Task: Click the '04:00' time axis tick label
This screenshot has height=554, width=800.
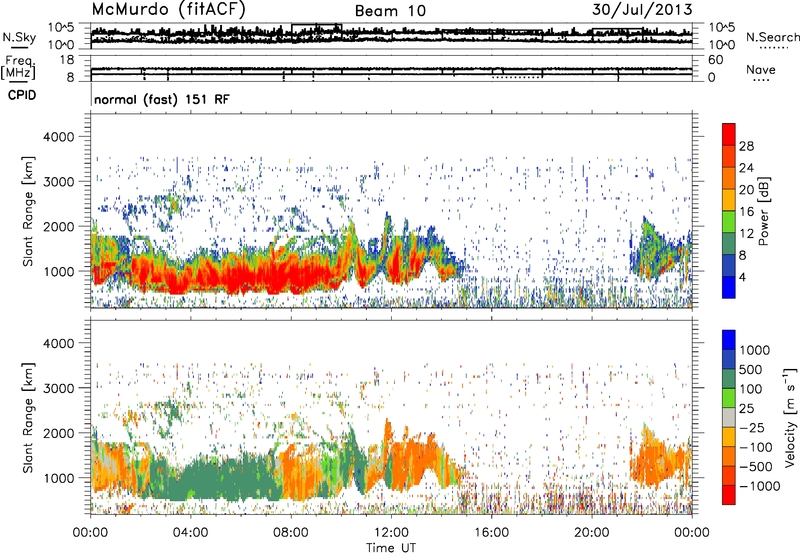Action: point(190,533)
